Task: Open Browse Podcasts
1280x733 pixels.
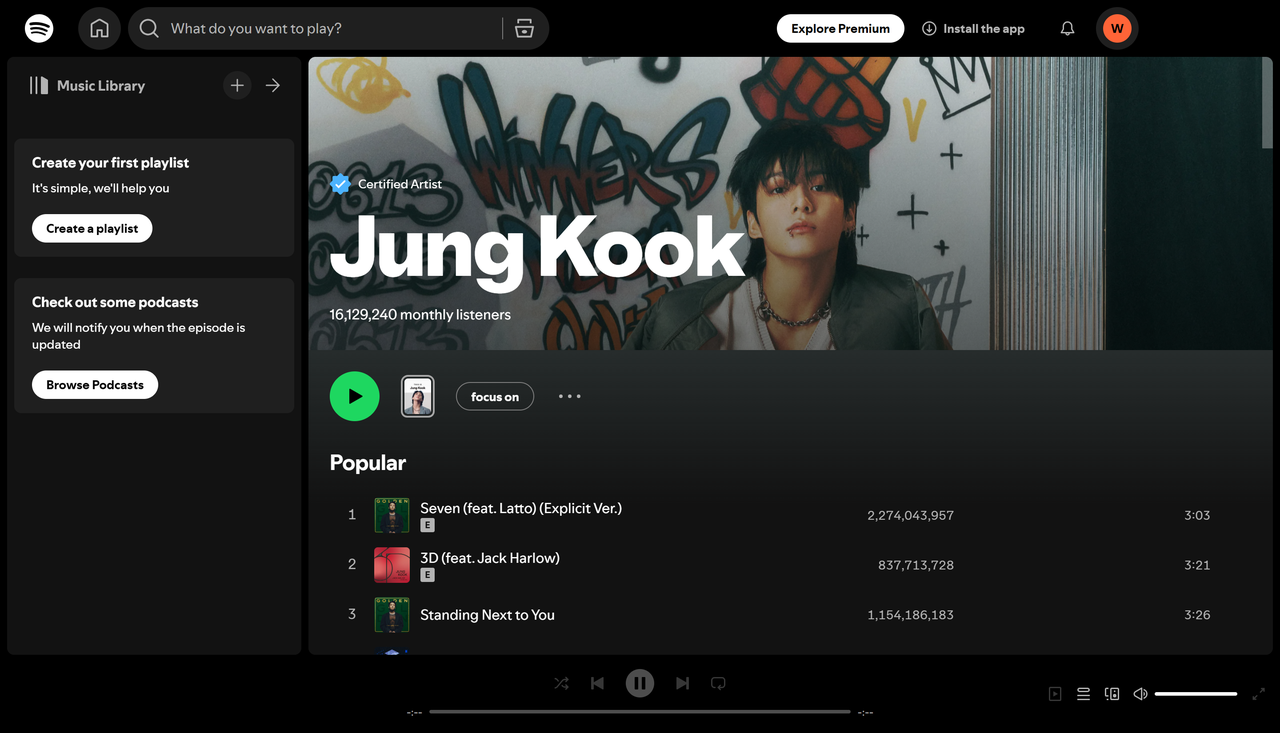Action: [94, 384]
